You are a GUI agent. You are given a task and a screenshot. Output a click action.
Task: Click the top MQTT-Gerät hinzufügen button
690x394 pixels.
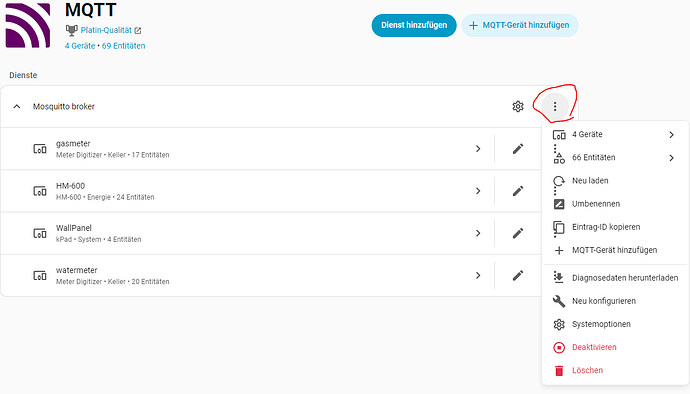pos(520,25)
